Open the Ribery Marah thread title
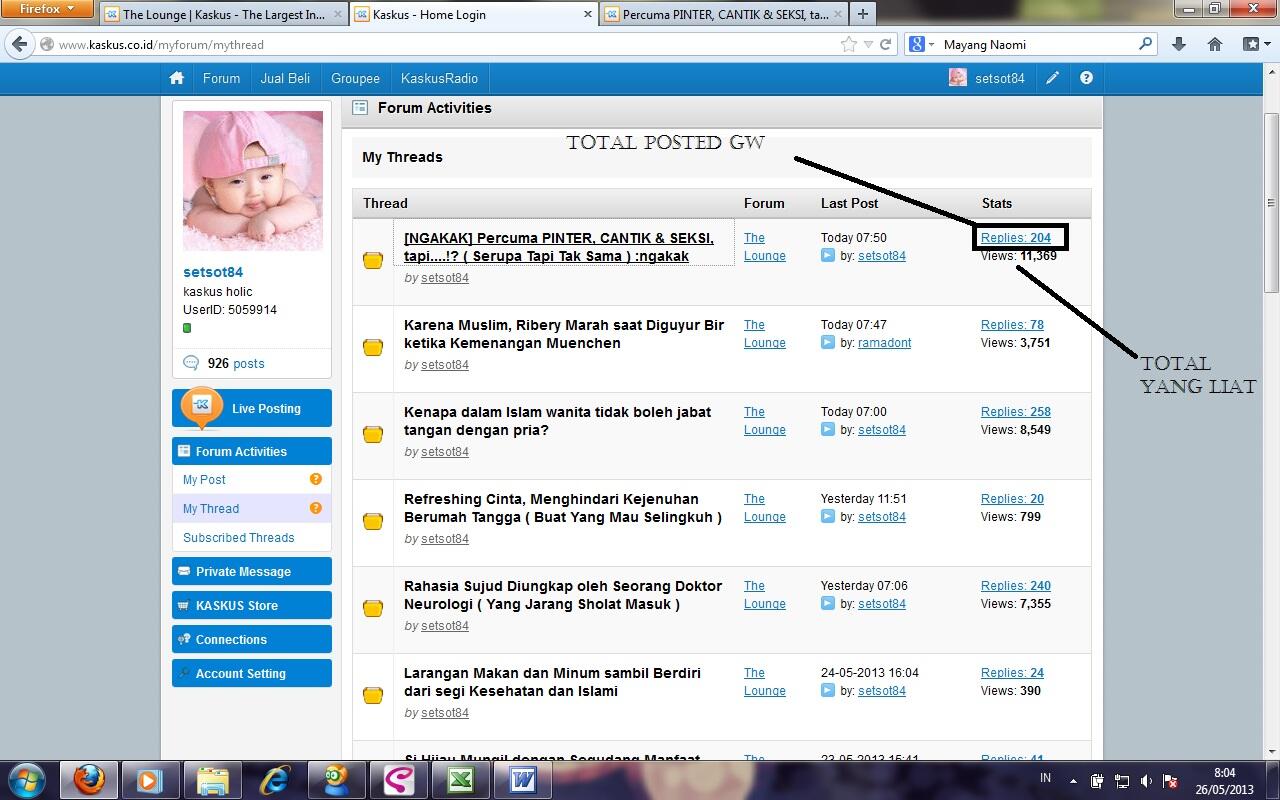This screenshot has height=800, width=1280. (564, 334)
